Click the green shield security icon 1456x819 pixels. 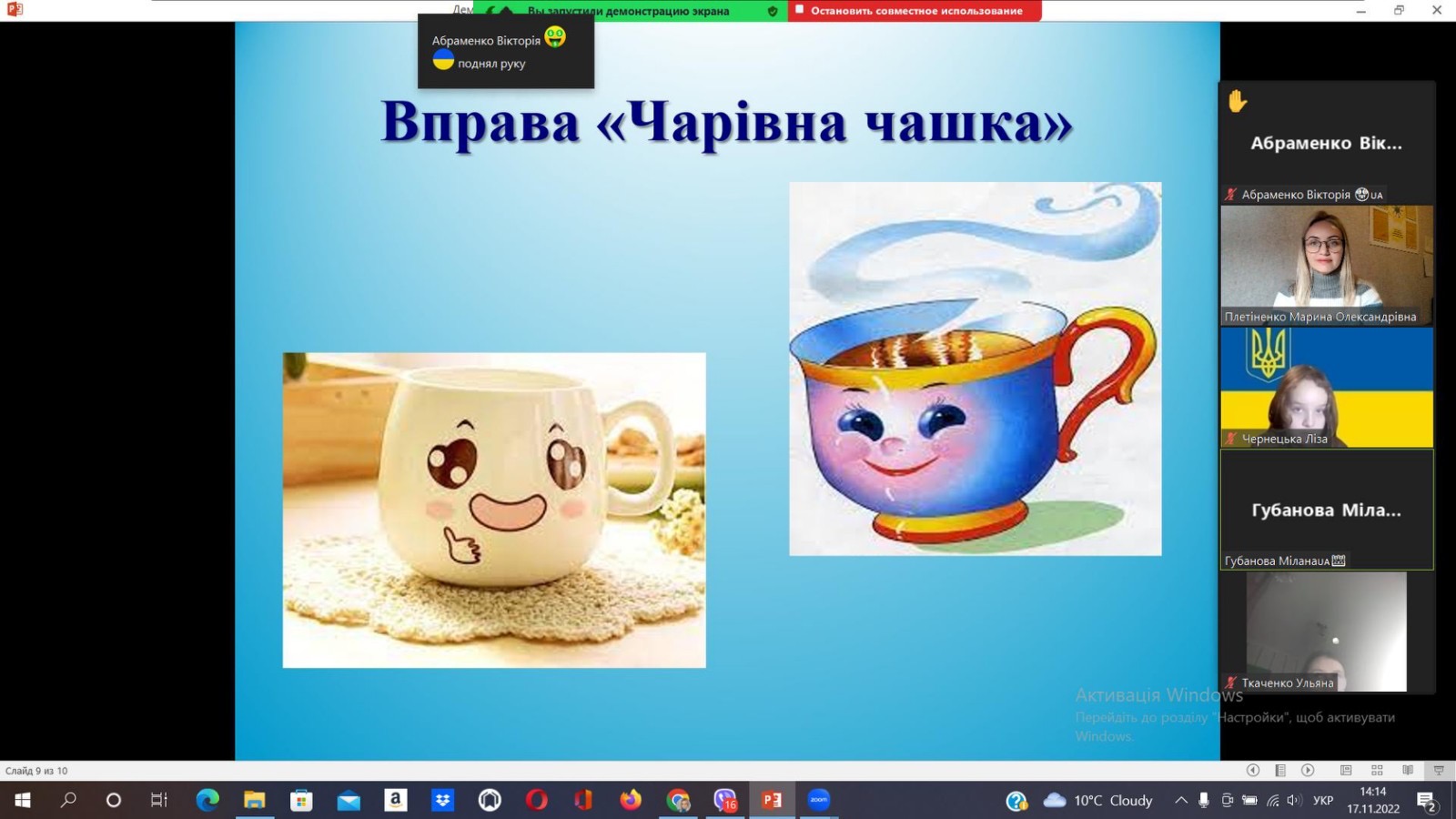pyautogui.click(x=773, y=11)
